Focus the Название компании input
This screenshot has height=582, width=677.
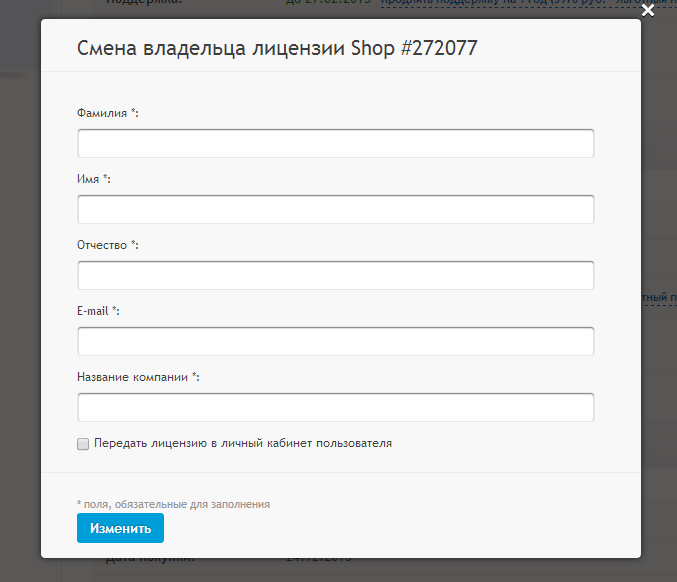(335, 407)
